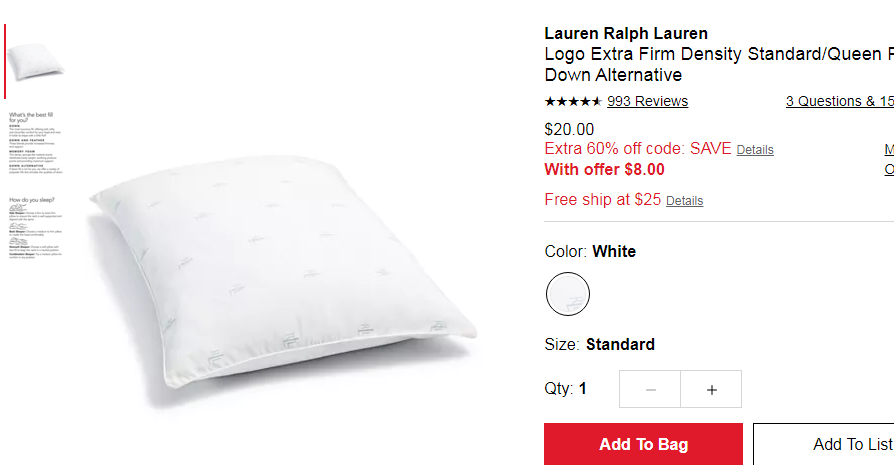Open the 'What's the best fill' thumbnail

click(35, 142)
